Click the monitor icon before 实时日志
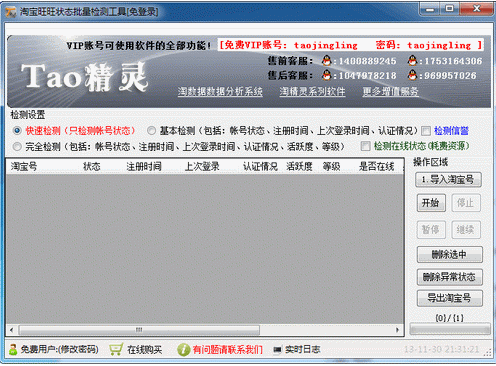 [277, 350]
